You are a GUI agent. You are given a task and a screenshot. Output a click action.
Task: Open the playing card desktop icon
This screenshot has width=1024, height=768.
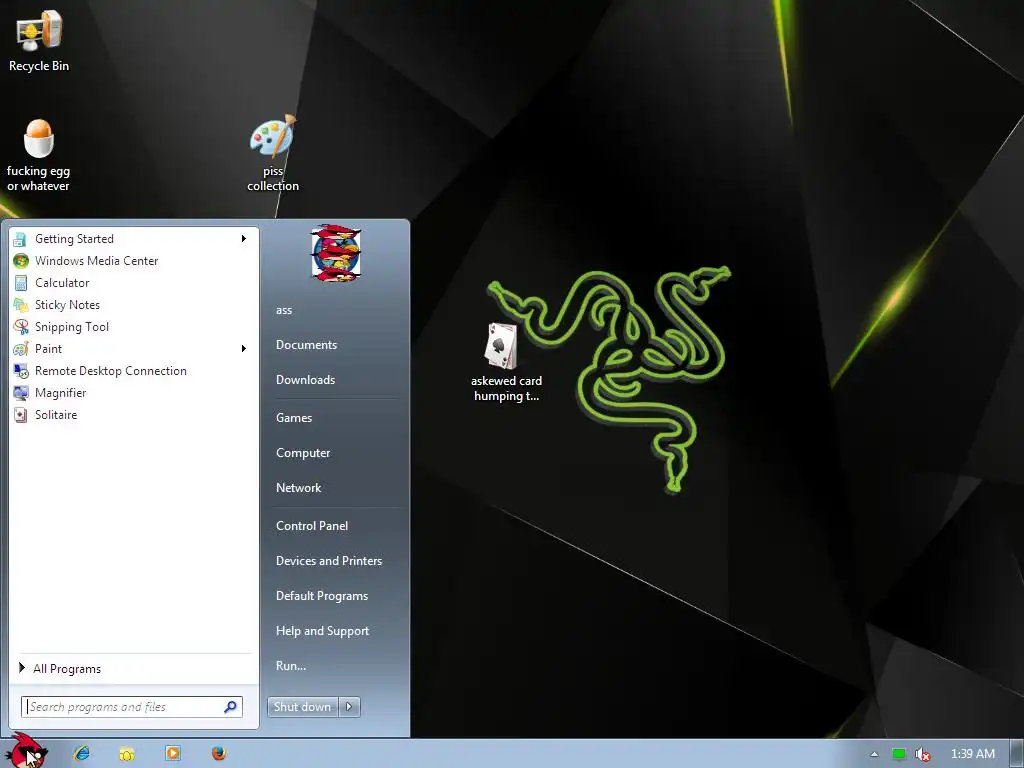click(x=501, y=345)
